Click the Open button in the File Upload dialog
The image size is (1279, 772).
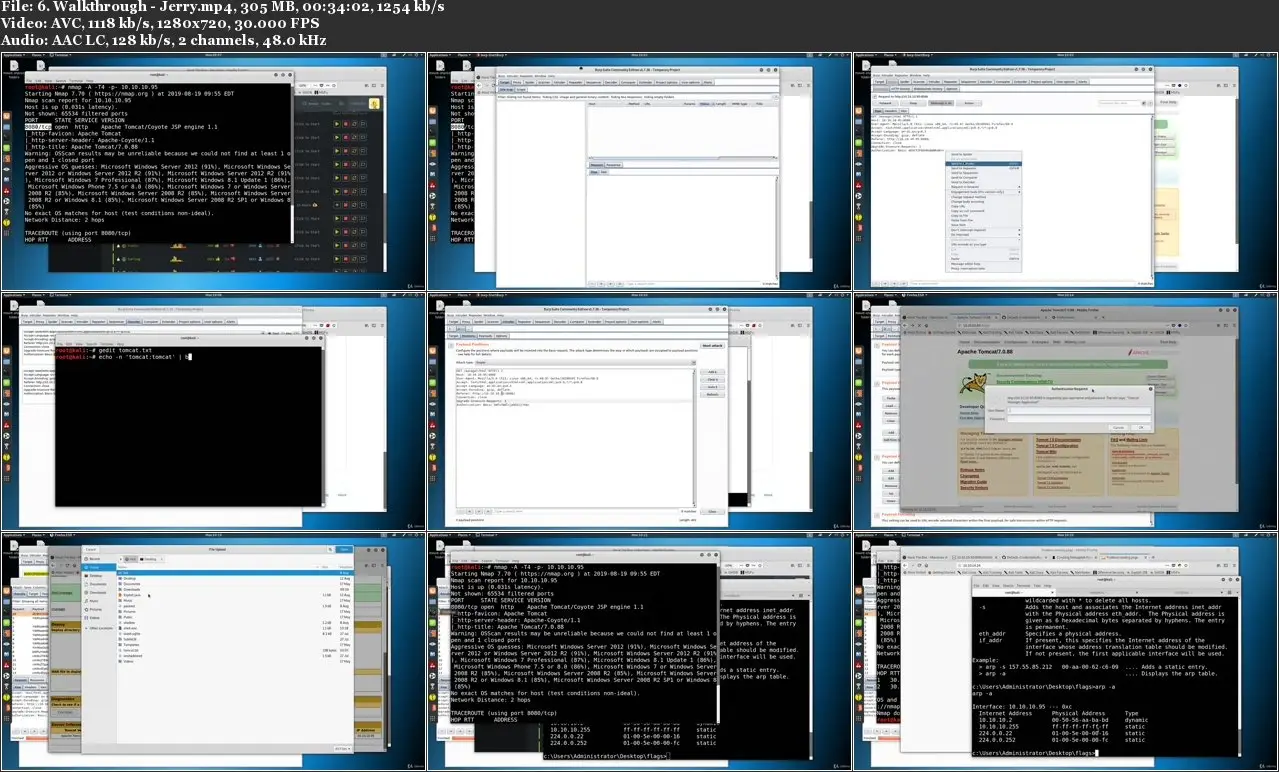pos(344,549)
